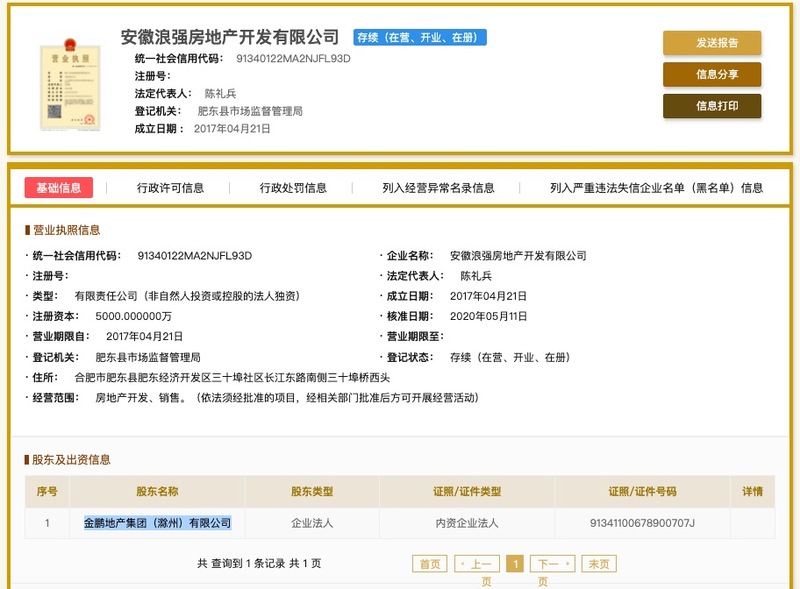Jump to last page with 末页

click(599, 563)
